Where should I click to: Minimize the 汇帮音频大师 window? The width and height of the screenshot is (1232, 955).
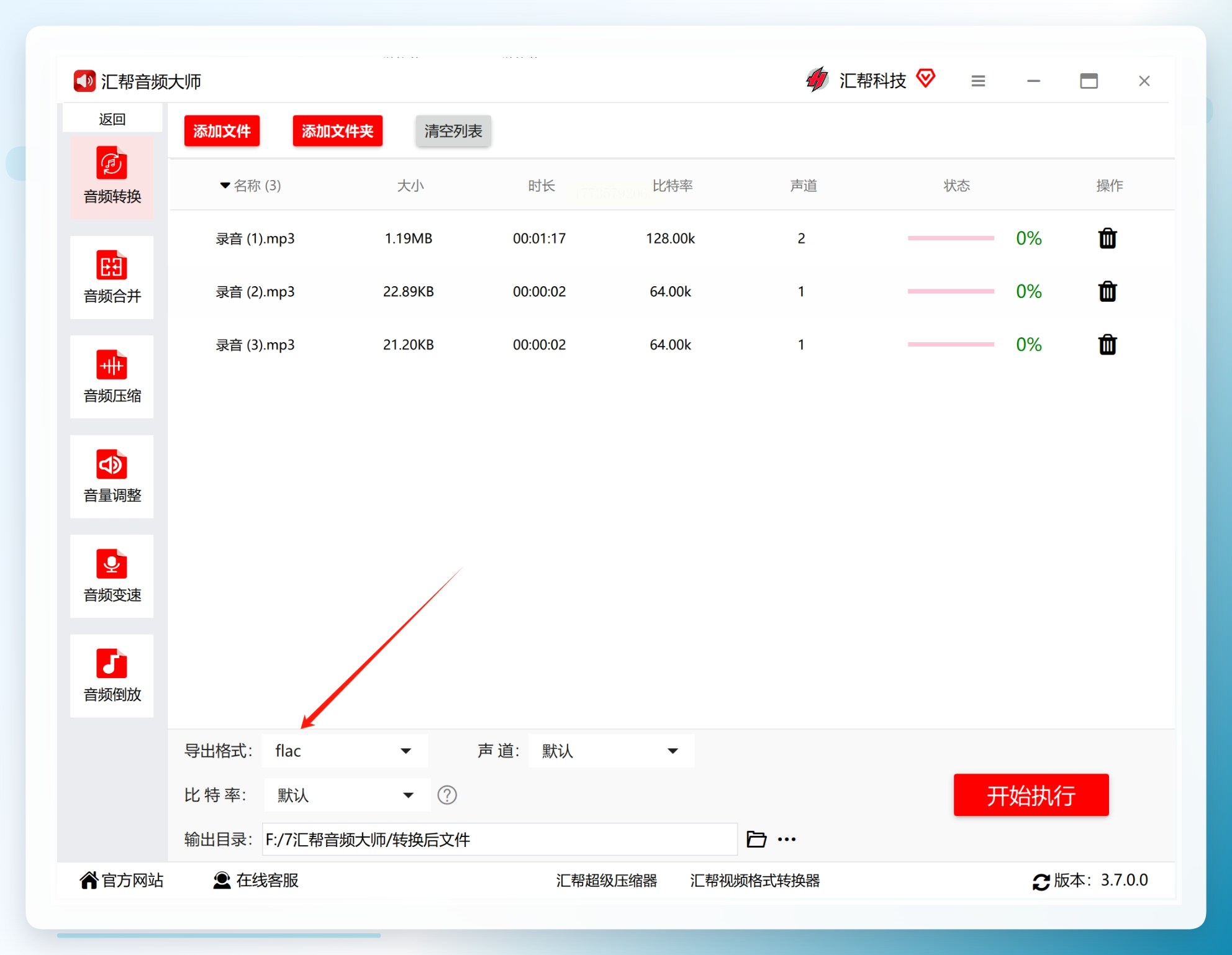click(x=1033, y=81)
